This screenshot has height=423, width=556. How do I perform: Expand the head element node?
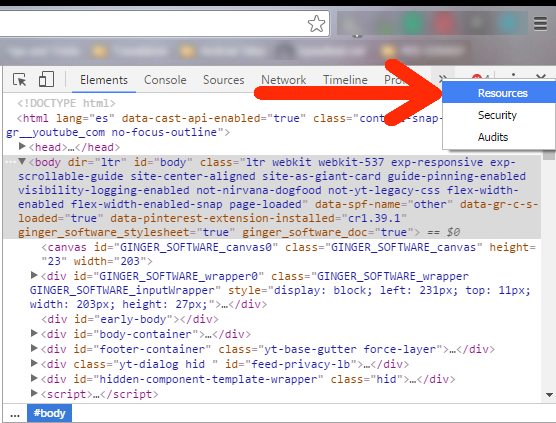coord(22,146)
